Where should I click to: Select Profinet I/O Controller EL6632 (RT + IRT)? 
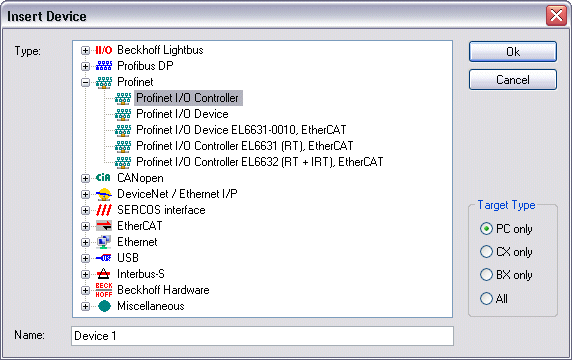click(259, 162)
